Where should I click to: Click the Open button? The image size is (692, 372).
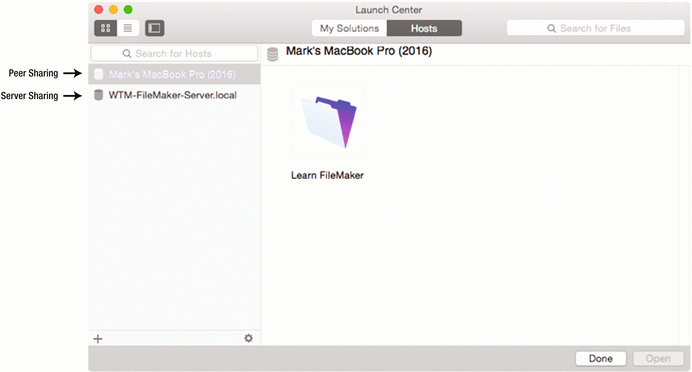658,358
